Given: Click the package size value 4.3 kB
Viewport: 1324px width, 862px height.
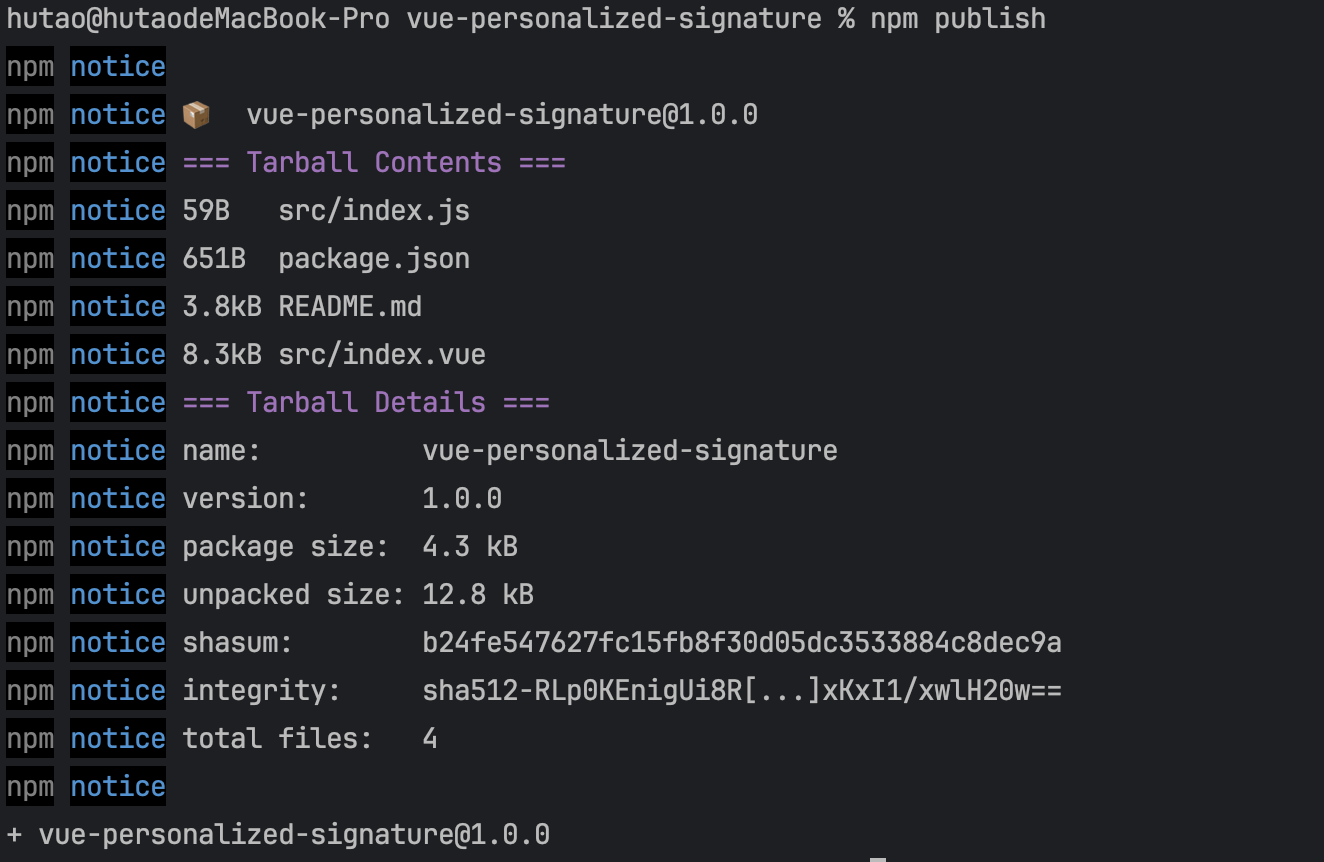Looking at the screenshot, I should (x=470, y=547).
